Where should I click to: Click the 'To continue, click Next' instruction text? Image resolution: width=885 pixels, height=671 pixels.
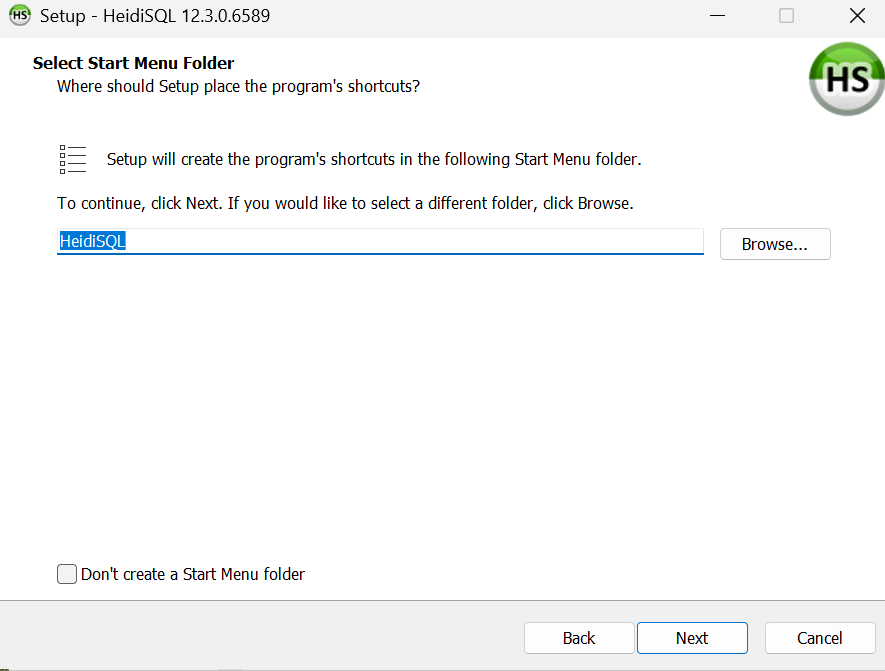[x=345, y=203]
